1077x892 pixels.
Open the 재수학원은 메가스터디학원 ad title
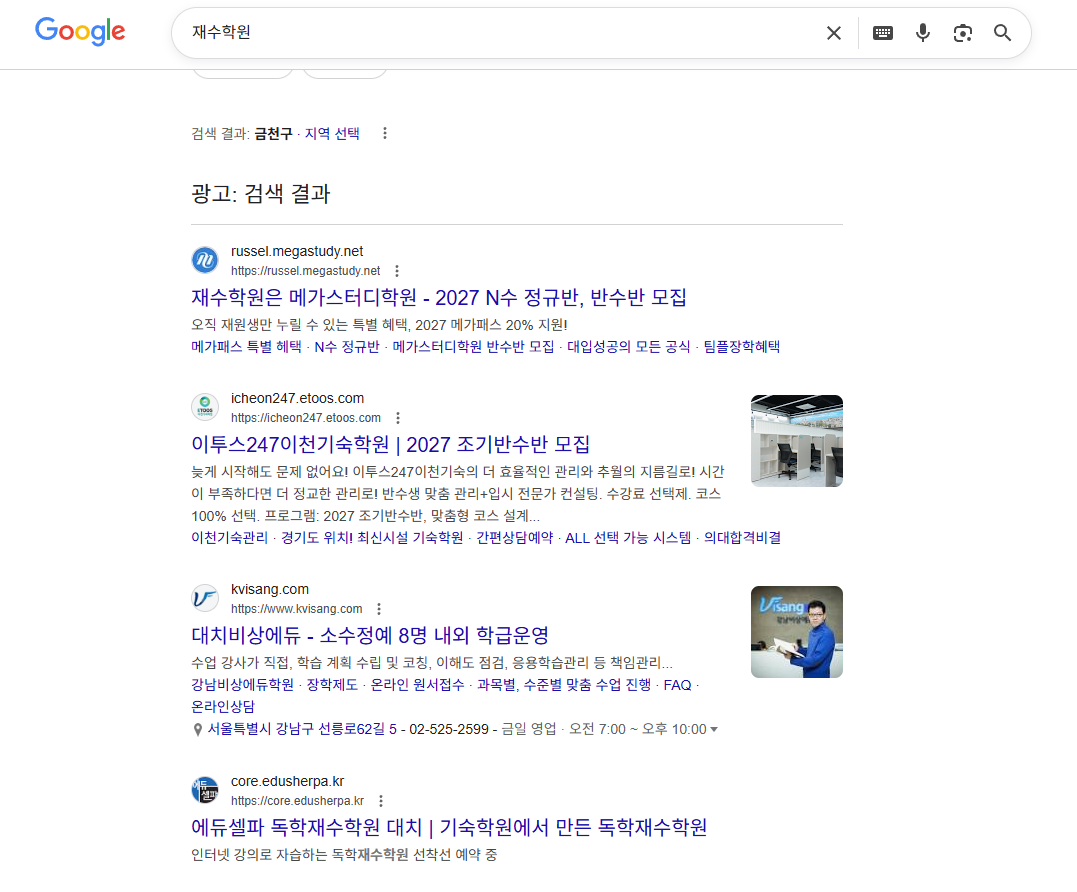tap(438, 297)
